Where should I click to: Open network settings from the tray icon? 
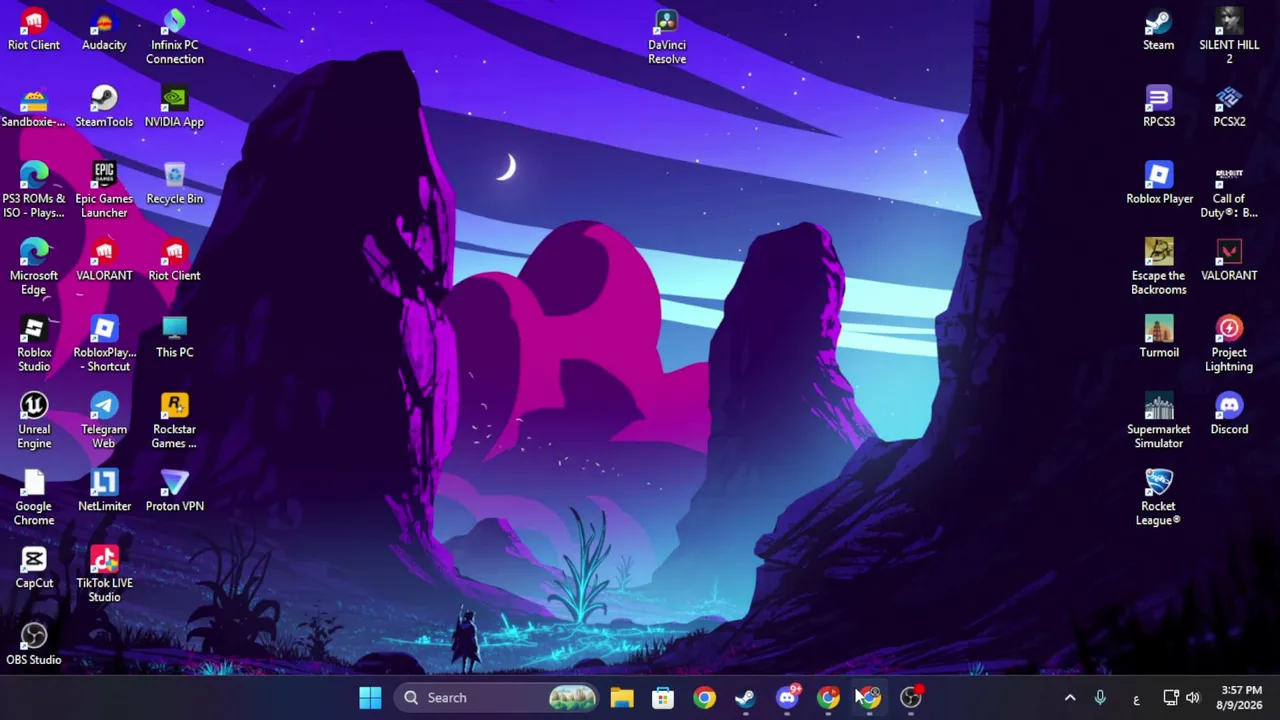(1171, 697)
